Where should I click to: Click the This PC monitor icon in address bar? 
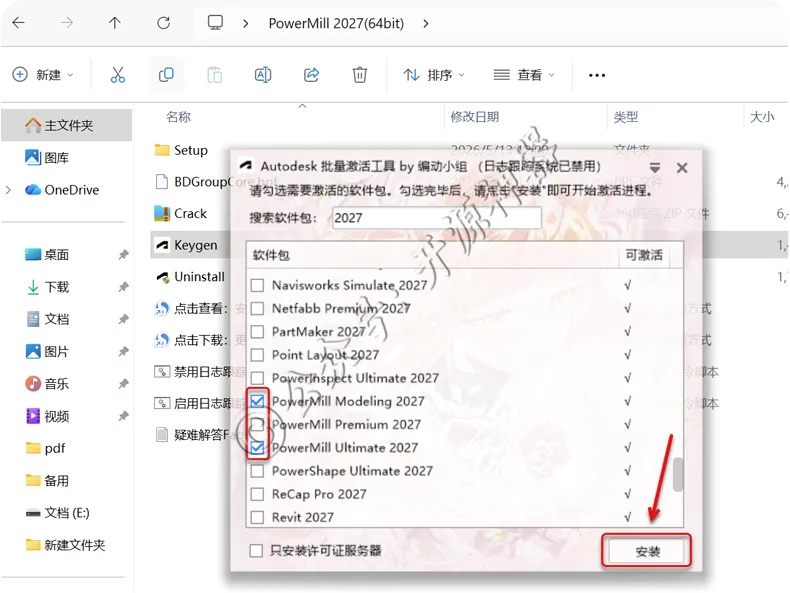[215, 23]
